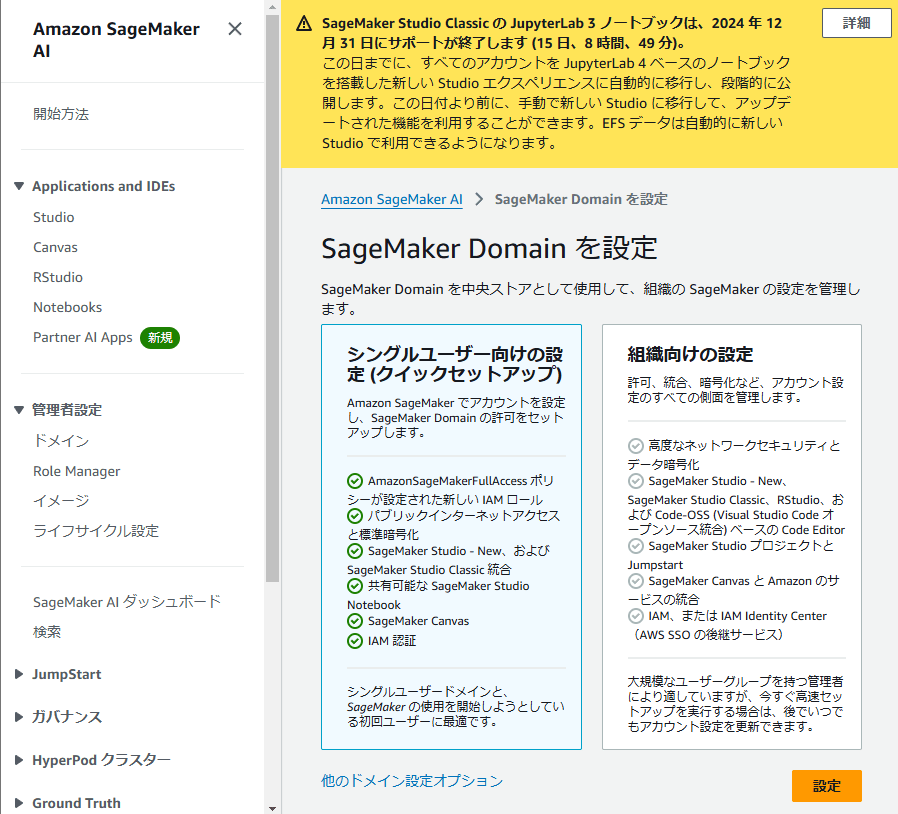Expand the JumpStart section
The height and width of the screenshot is (814, 898).
point(19,674)
